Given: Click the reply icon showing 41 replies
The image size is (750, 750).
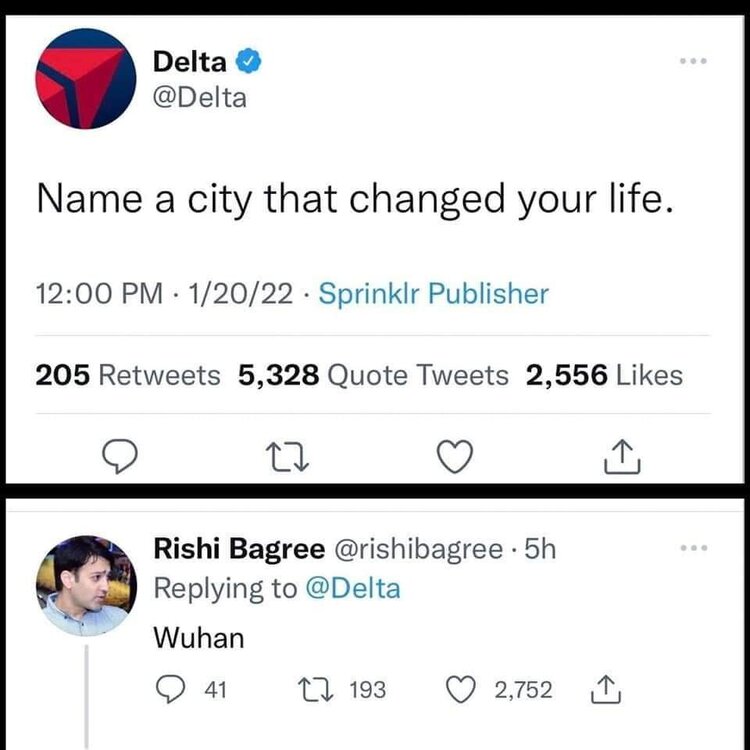Looking at the screenshot, I should [172, 689].
